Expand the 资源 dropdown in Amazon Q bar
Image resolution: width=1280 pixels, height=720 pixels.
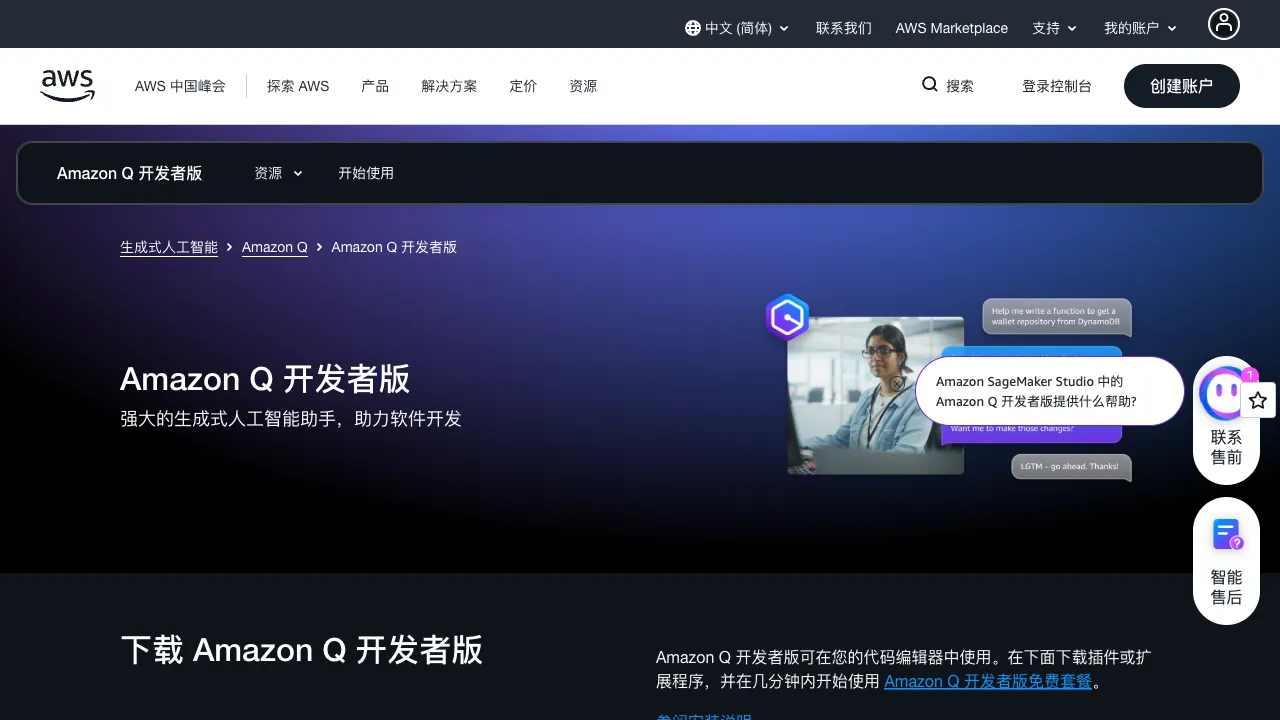278,173
